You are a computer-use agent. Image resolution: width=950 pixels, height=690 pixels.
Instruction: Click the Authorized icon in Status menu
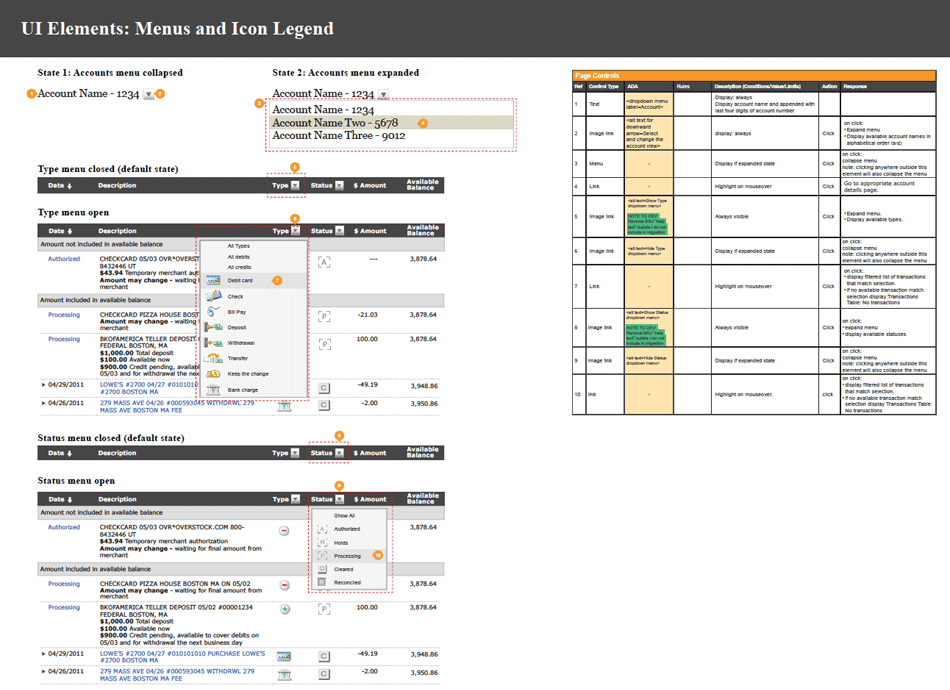click(322, 529)
